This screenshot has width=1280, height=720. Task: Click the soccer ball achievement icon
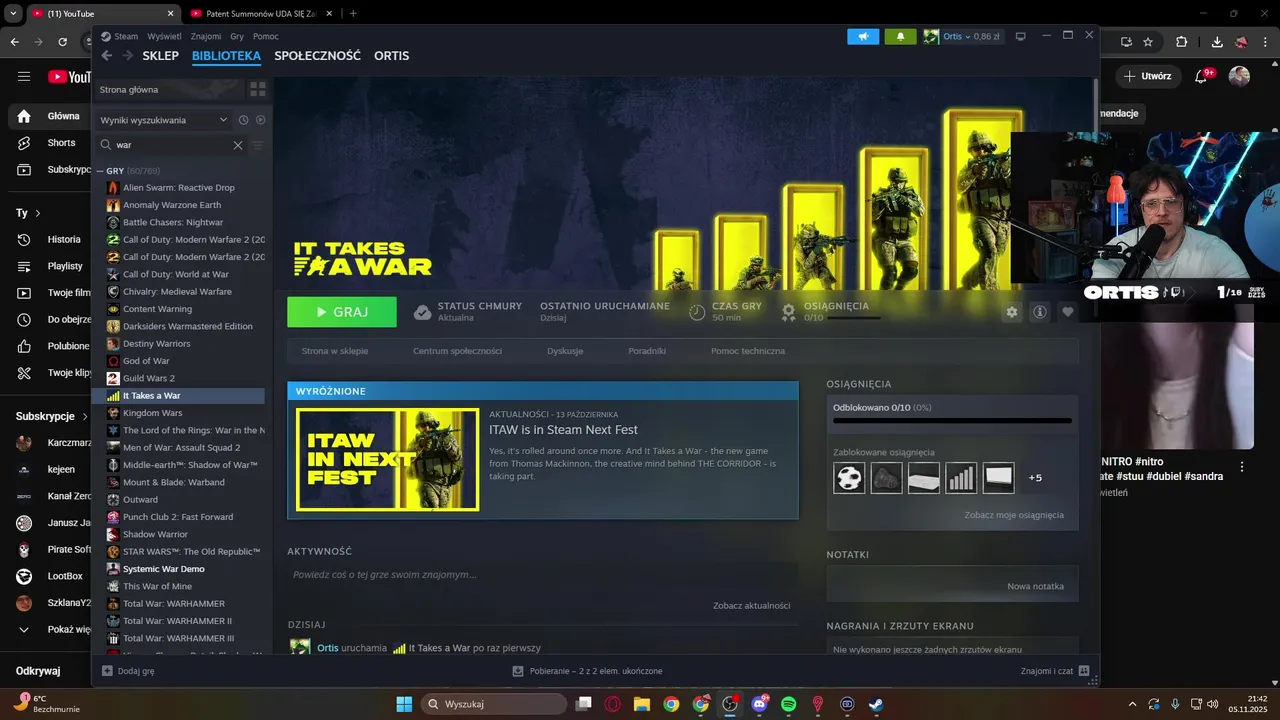[x=849, y=477]
